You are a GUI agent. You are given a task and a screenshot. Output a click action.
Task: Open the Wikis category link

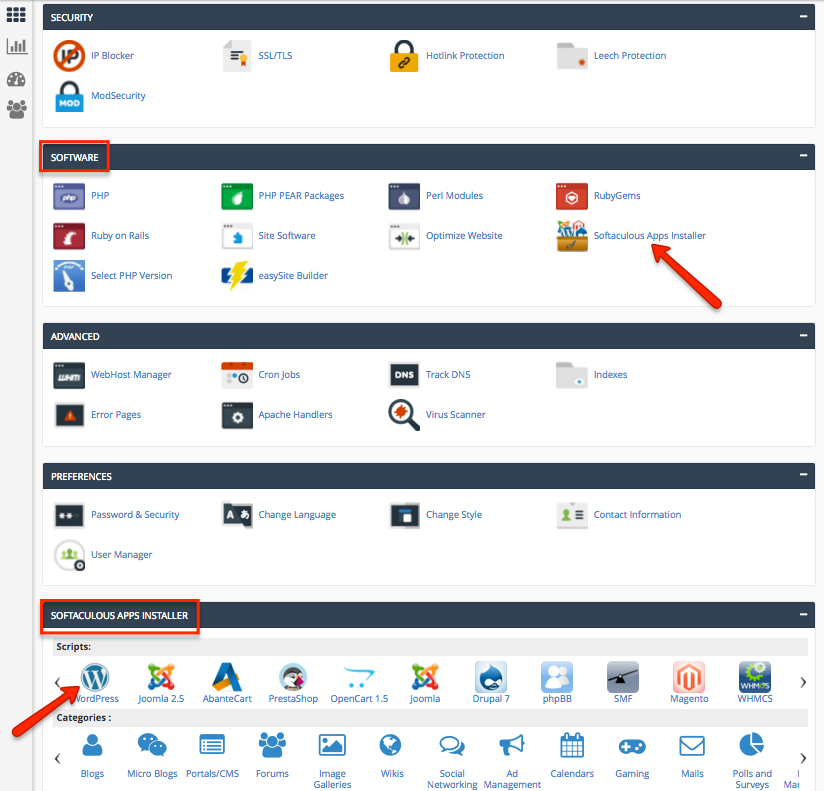tap(392, 774)
